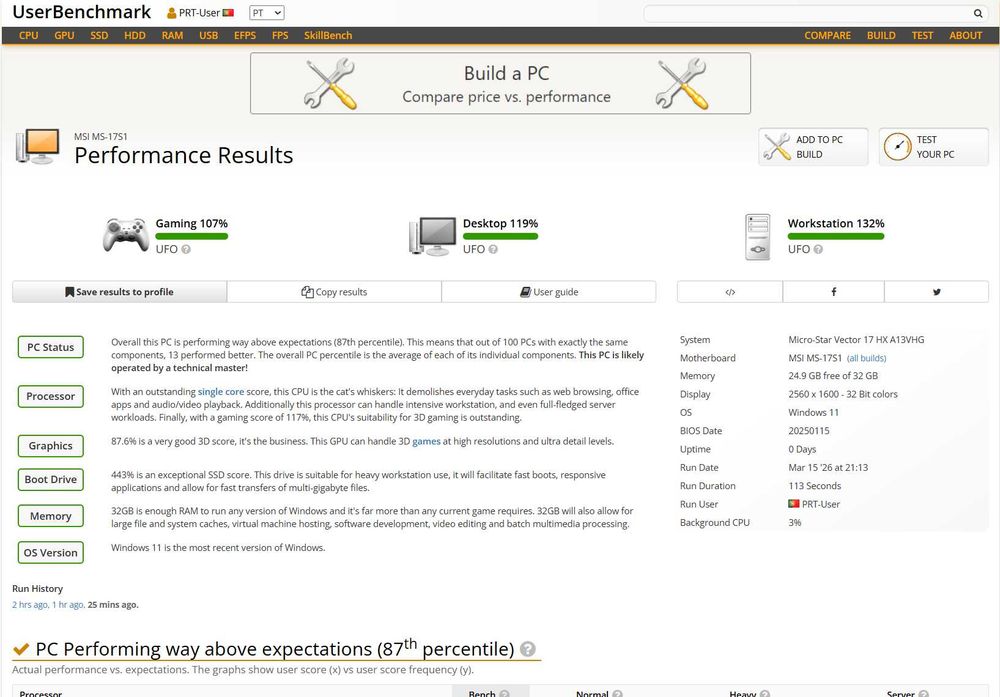This screenshot has width=1000, height=697.
Task: Click the Gaming 107% green bar
Action: point(191,237)
